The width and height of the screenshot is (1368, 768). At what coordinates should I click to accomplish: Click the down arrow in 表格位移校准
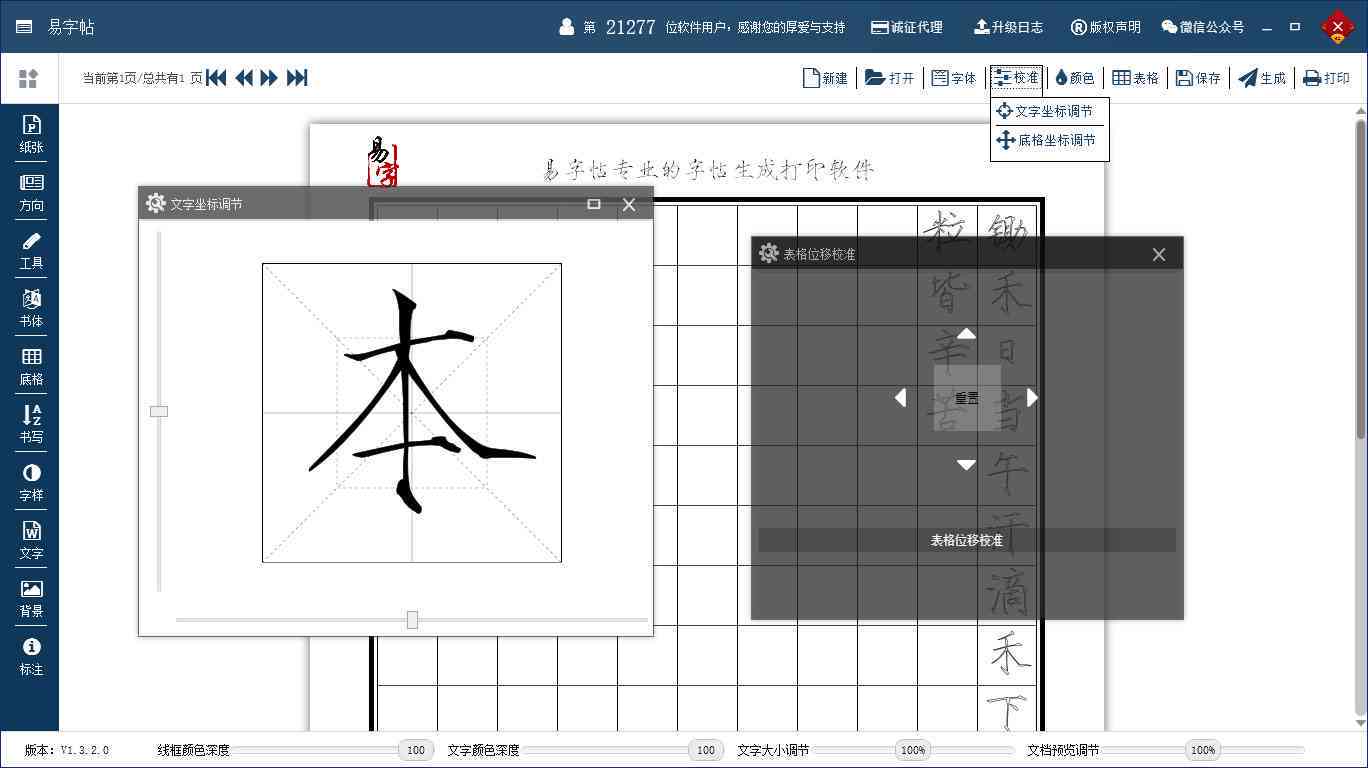point(966,464)
